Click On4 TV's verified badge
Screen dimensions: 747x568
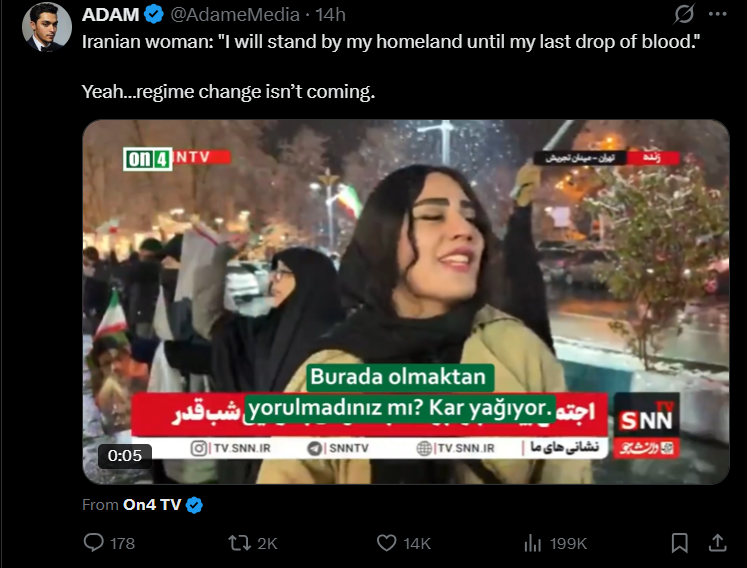[x=194, y=505]
